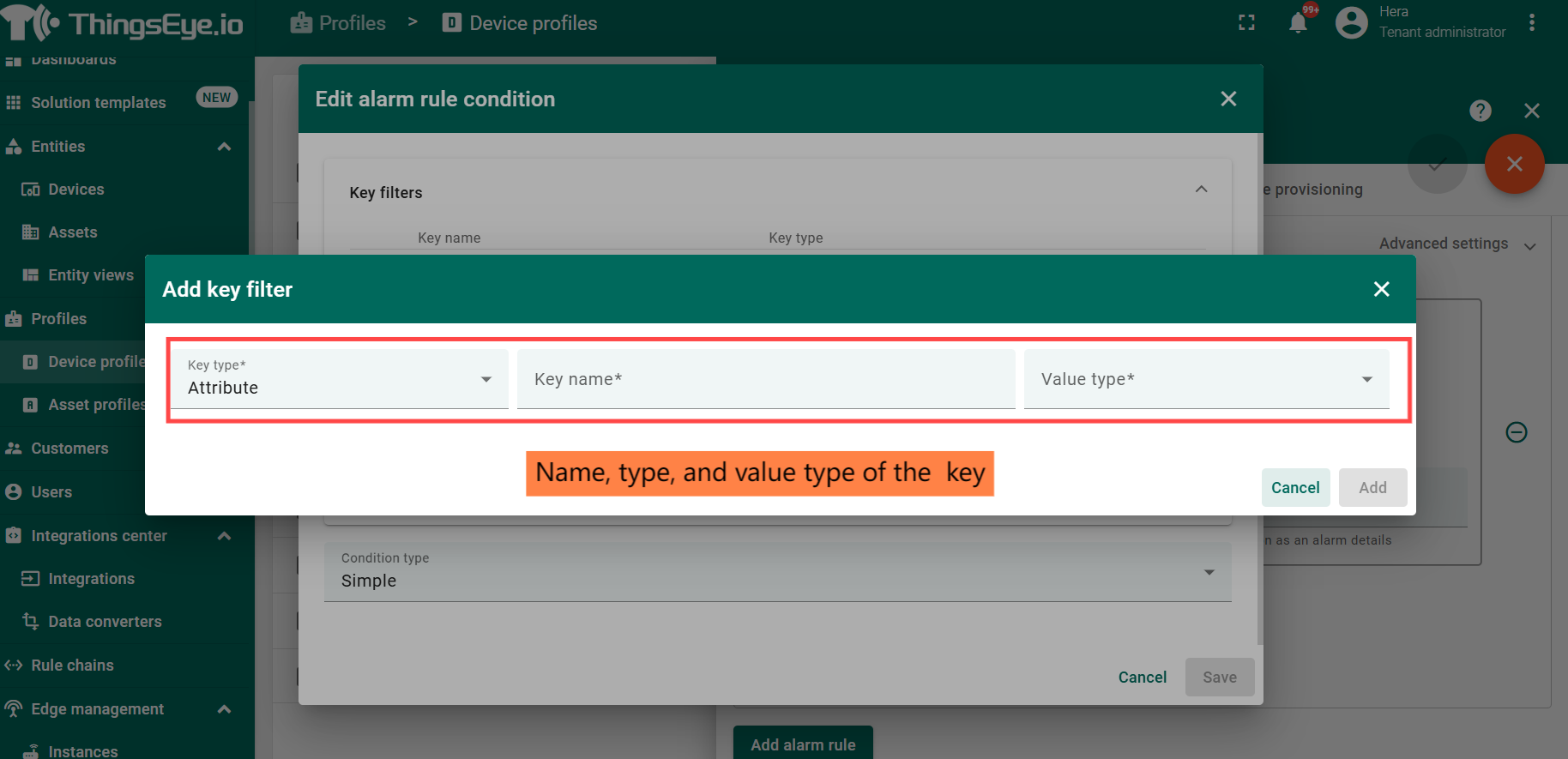Click the help question mark icon

(1480, 111)
